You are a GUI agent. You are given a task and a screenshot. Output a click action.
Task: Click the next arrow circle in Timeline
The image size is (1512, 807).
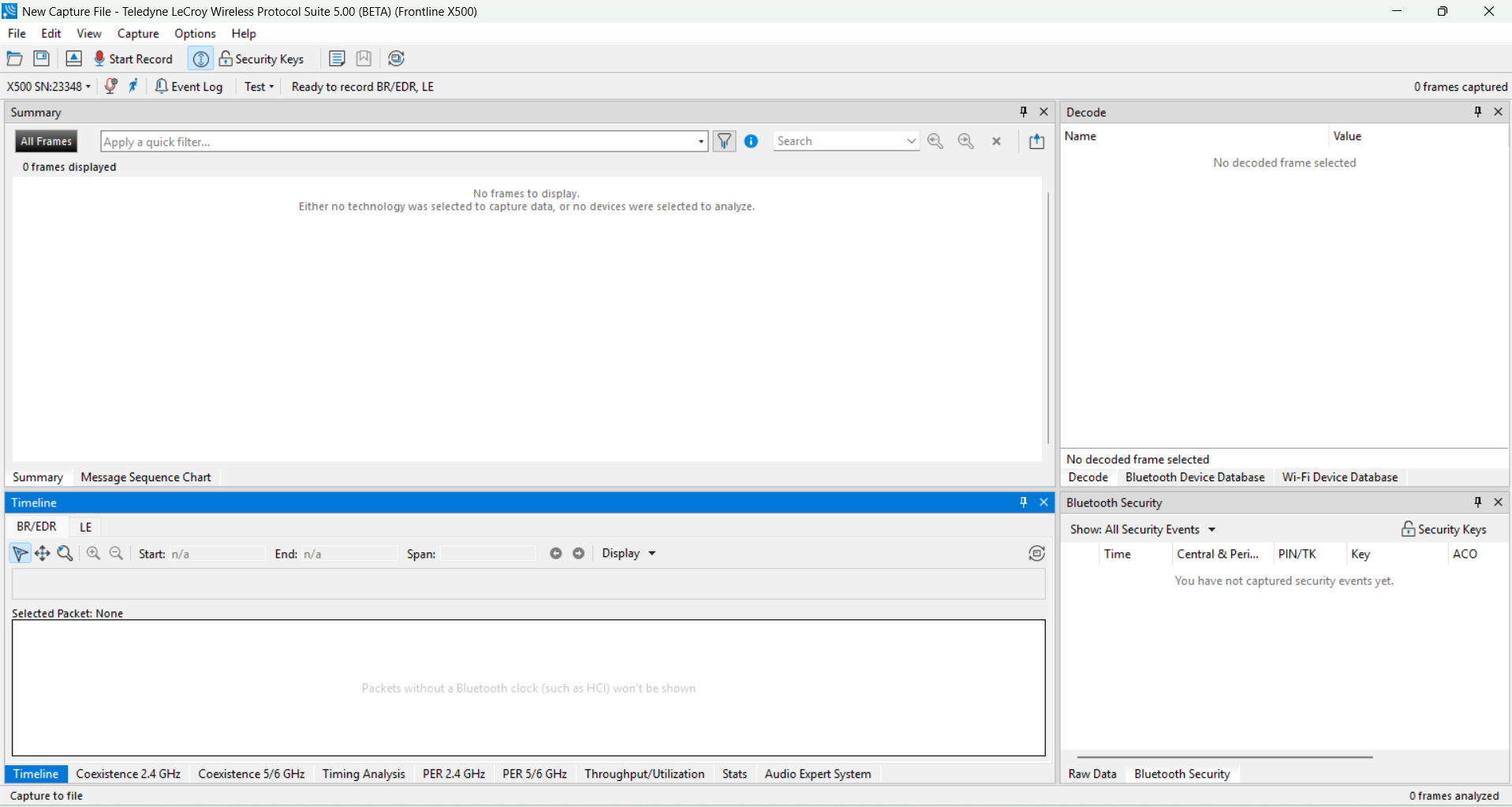pyautogui.click(x=578, y=554)
